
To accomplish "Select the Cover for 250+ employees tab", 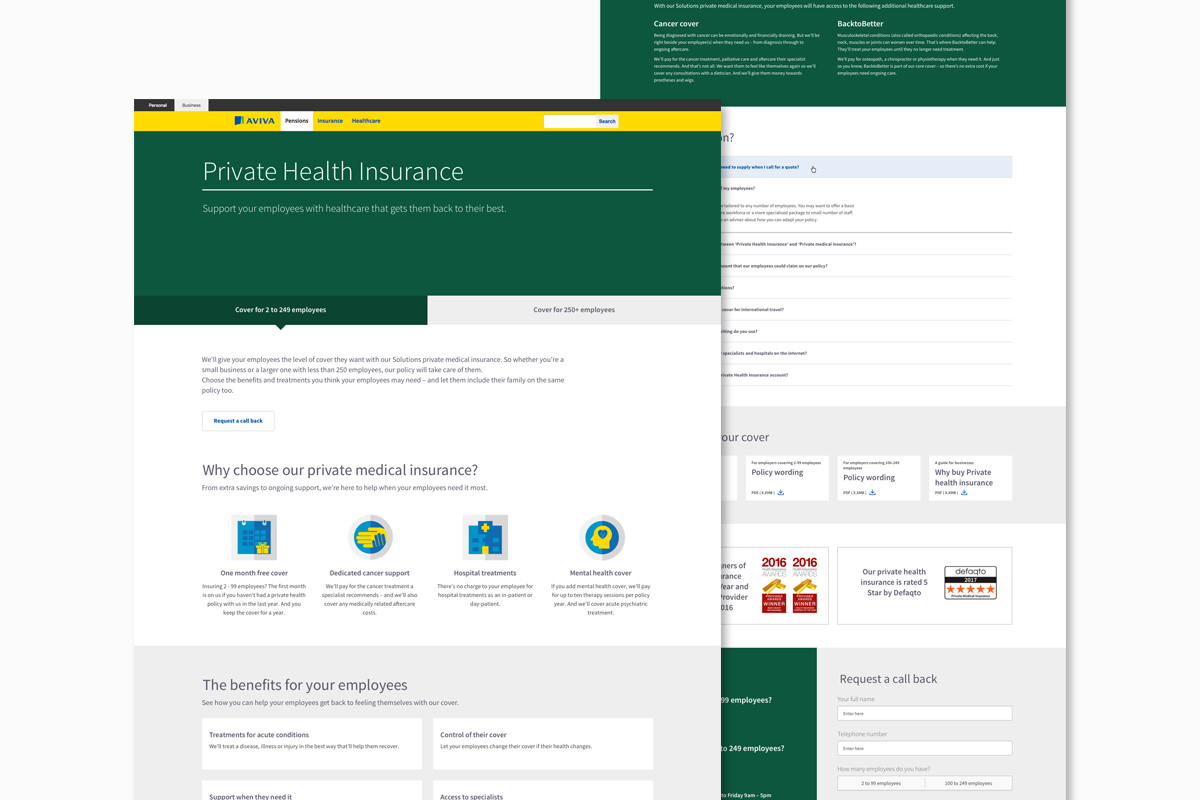I will point(574,310).
